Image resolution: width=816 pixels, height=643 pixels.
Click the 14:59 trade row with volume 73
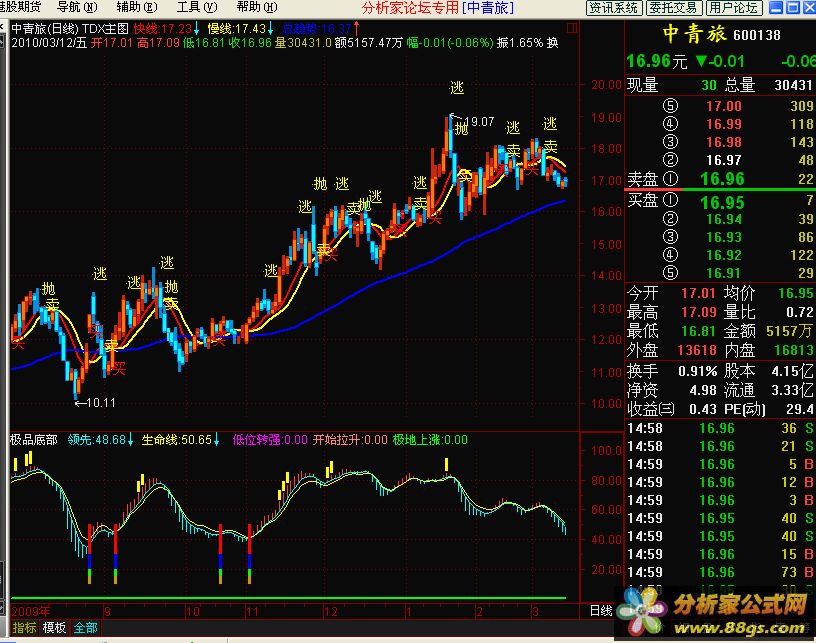[720, 572]
